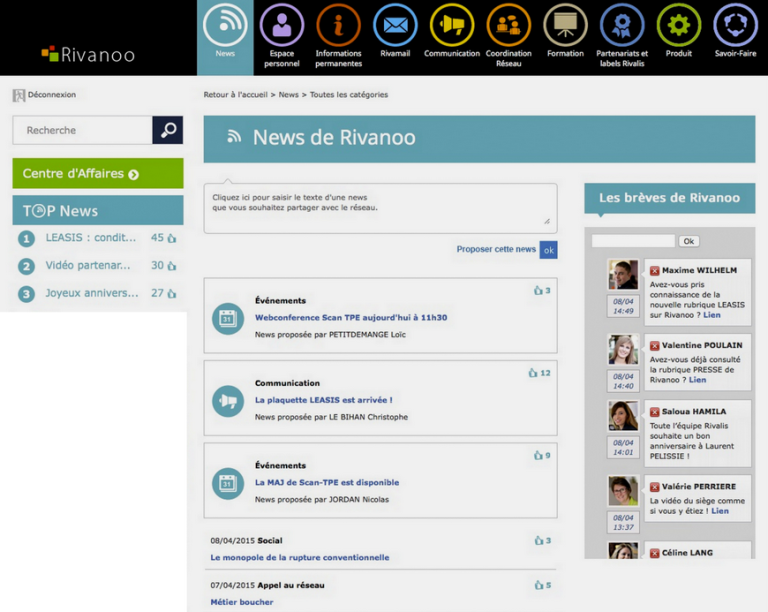Click Valérie PERRIERE's profile photo
The image size is (768, 612).
(x=623, y=491)
